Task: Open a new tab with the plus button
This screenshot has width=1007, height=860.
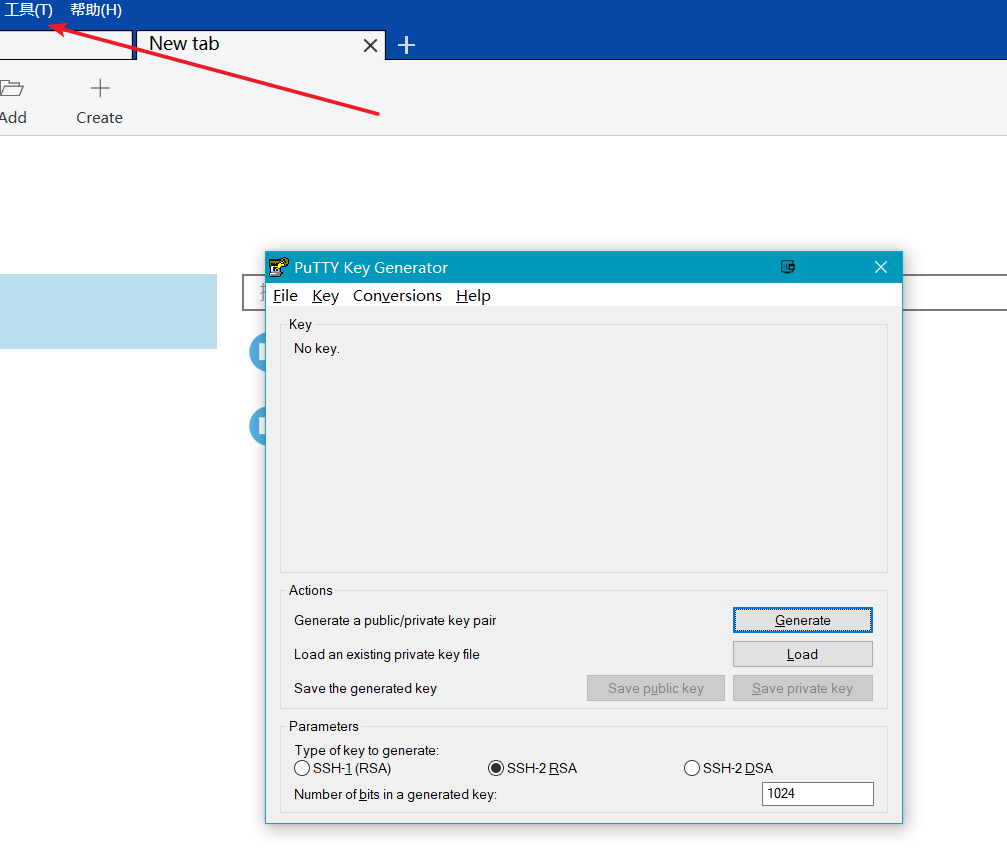Action: [x=406, y=45]
